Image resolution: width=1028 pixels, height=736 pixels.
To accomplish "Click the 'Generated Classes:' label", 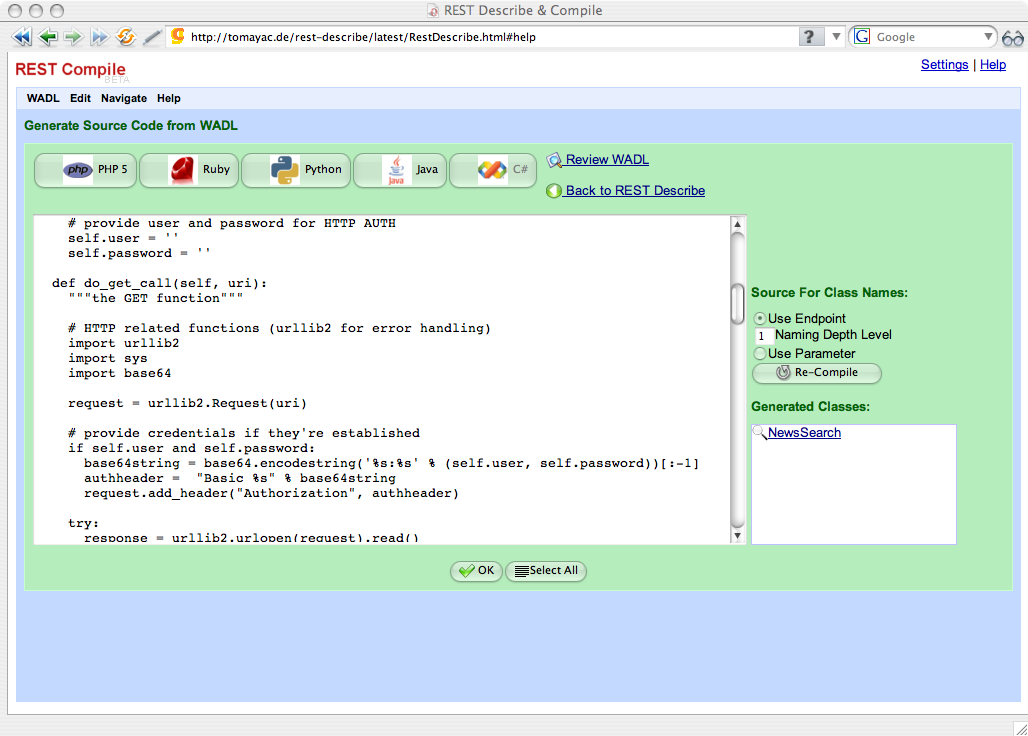I will 810,407.
